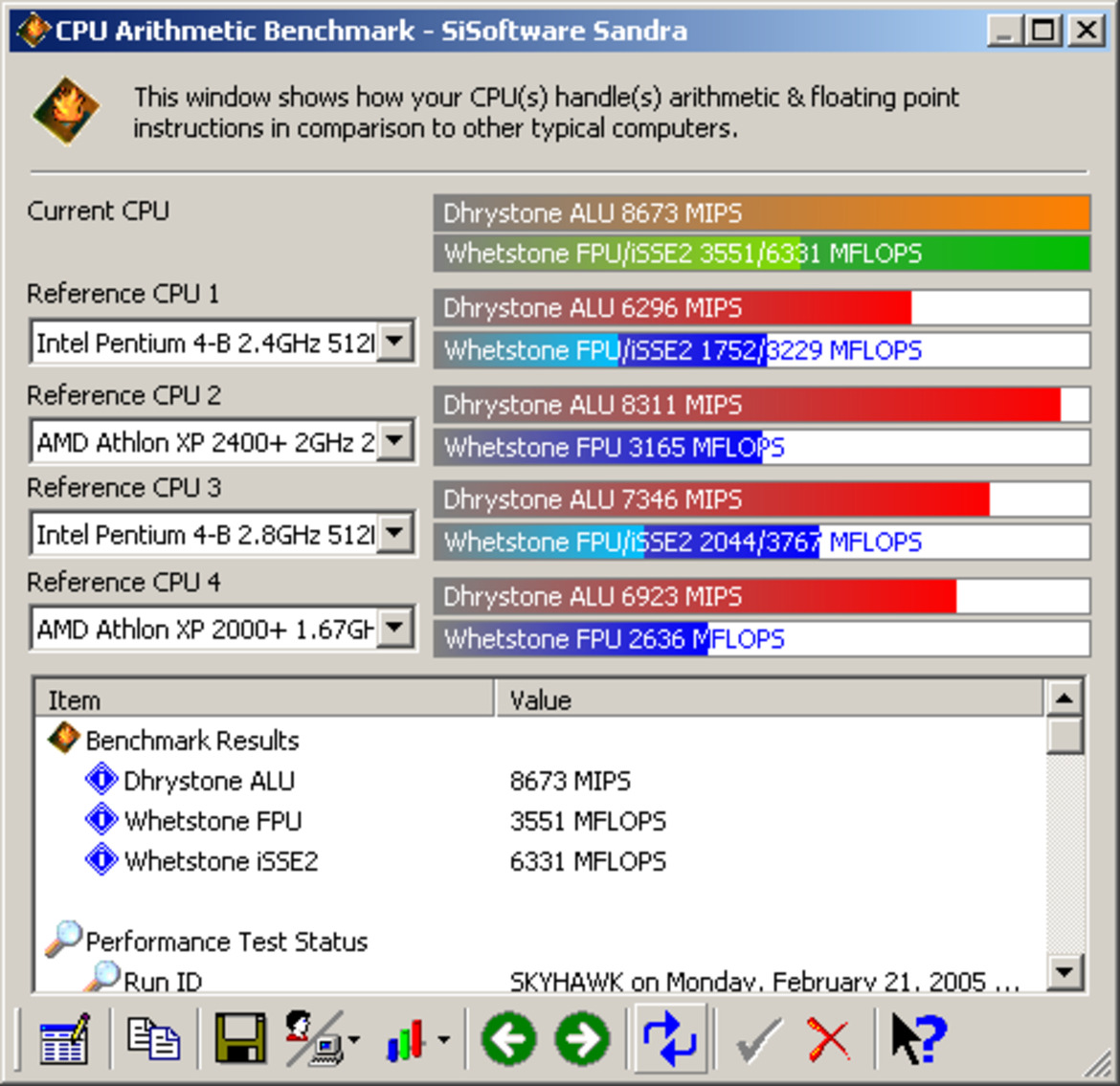Click the 8673 MIPS value

click(570, 781)
